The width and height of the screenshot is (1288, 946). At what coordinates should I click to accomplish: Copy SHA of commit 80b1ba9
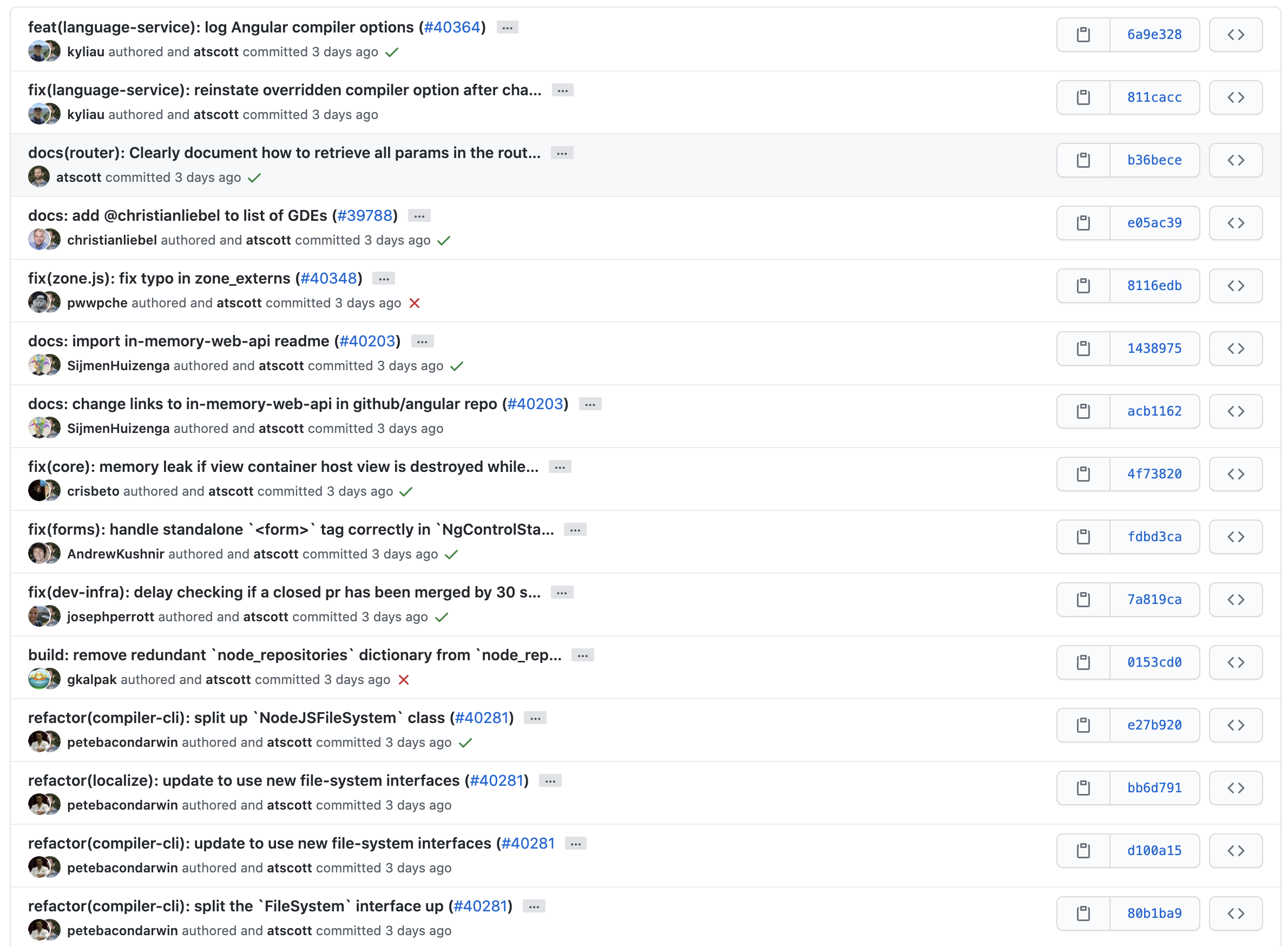pyautogui.click(x=1082, y=914)
